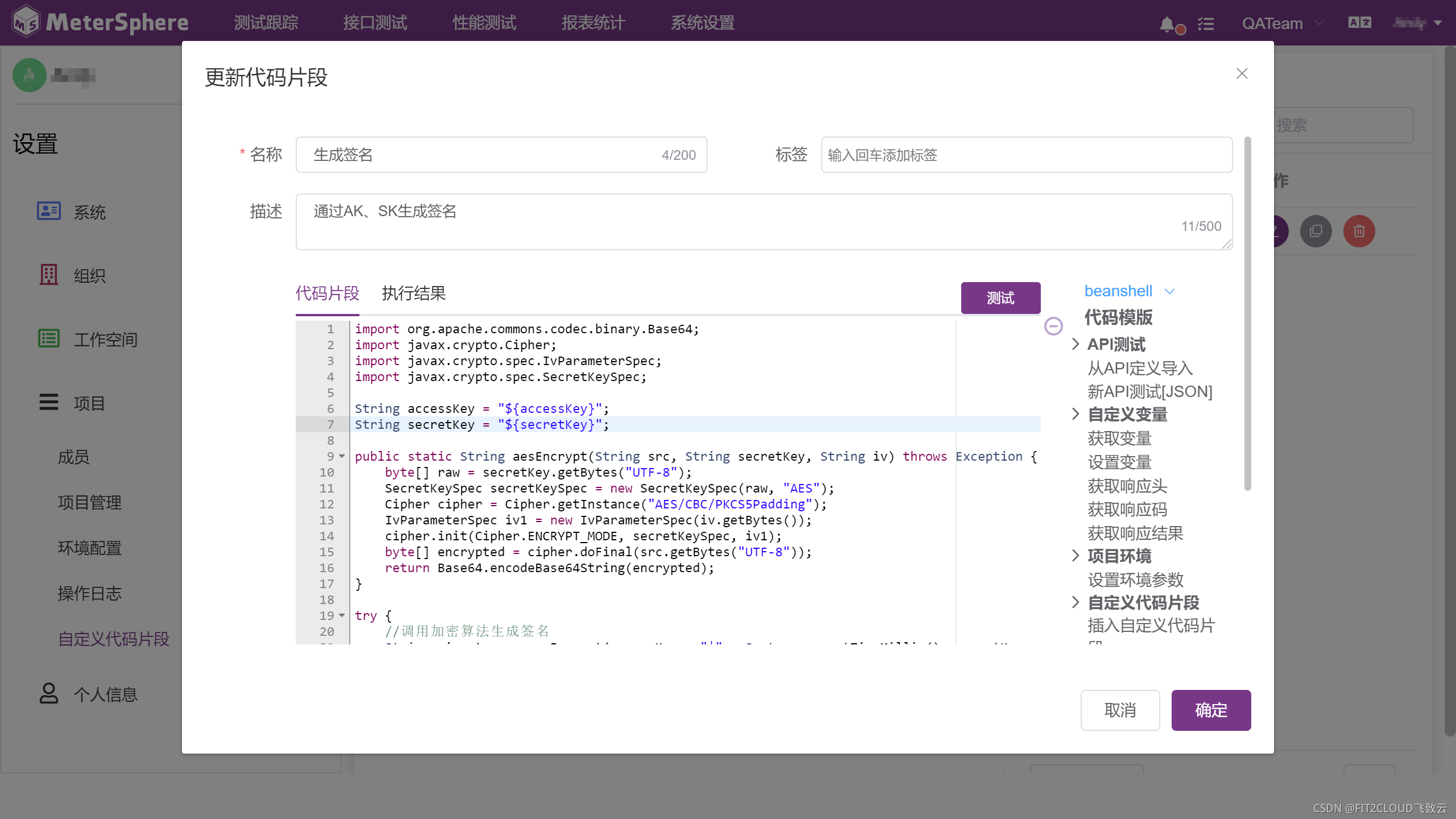The image size is (1456, 819).
Task: Switch to the 执行结果 tab
Action: click(x=413, y=293)
